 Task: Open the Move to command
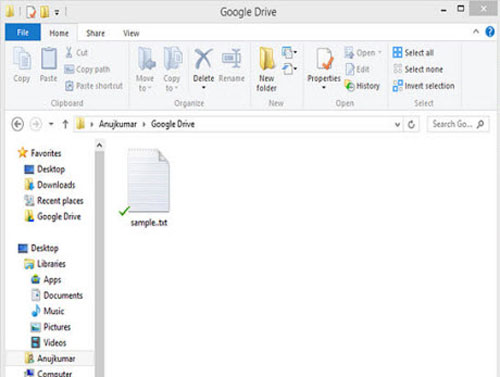pyautogui.click(x=145, y=69)
